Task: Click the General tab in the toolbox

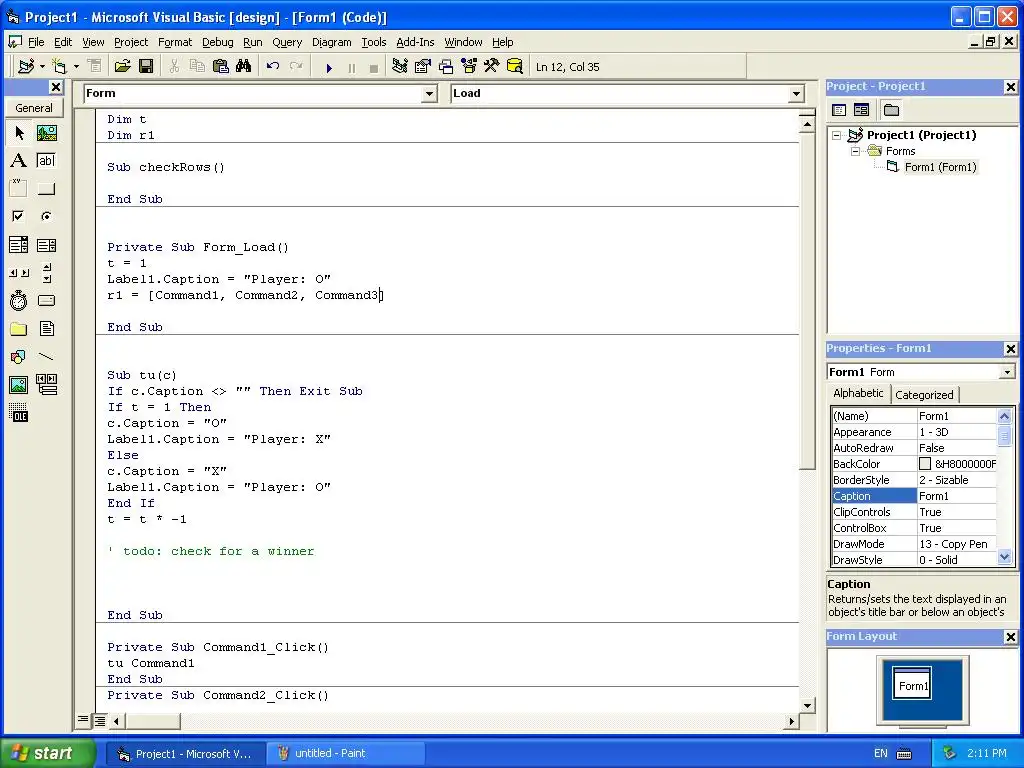Action: (34, 108)
